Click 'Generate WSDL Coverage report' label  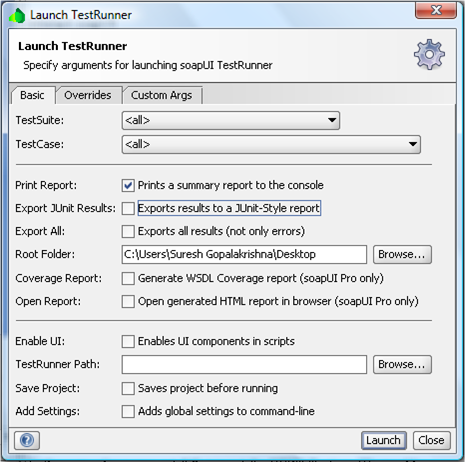click(x=261, y=278)
